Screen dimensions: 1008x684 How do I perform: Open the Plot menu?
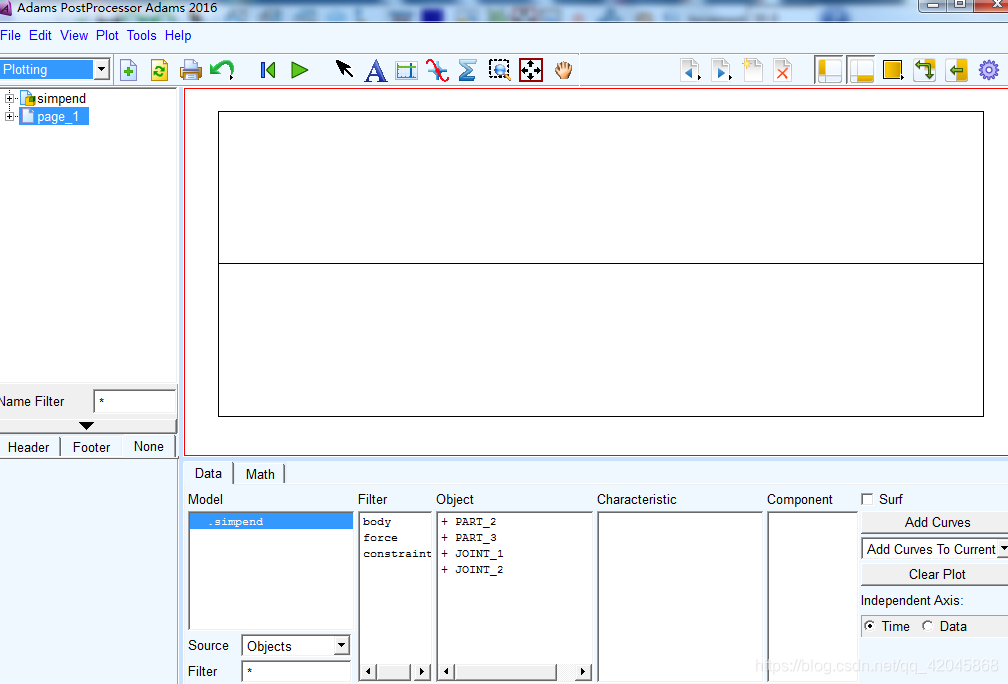click(107, 35)
